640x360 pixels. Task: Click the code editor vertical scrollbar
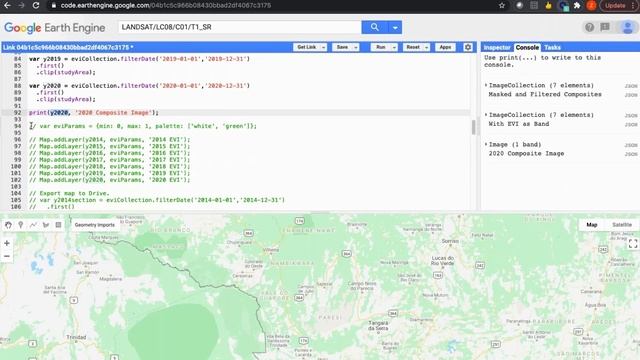473,127
